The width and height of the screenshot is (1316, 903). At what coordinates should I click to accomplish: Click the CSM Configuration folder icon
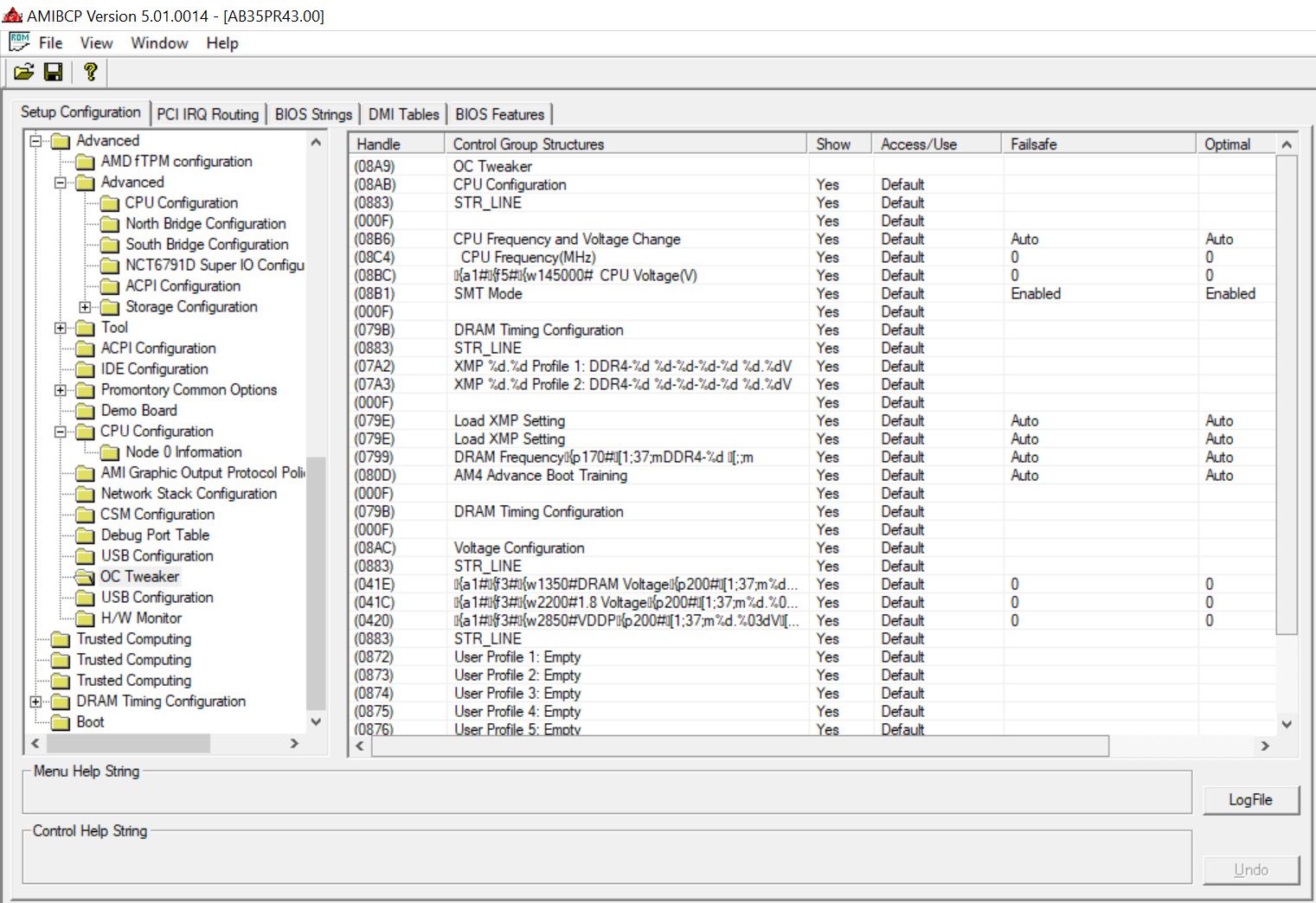(x=85, y=515)
